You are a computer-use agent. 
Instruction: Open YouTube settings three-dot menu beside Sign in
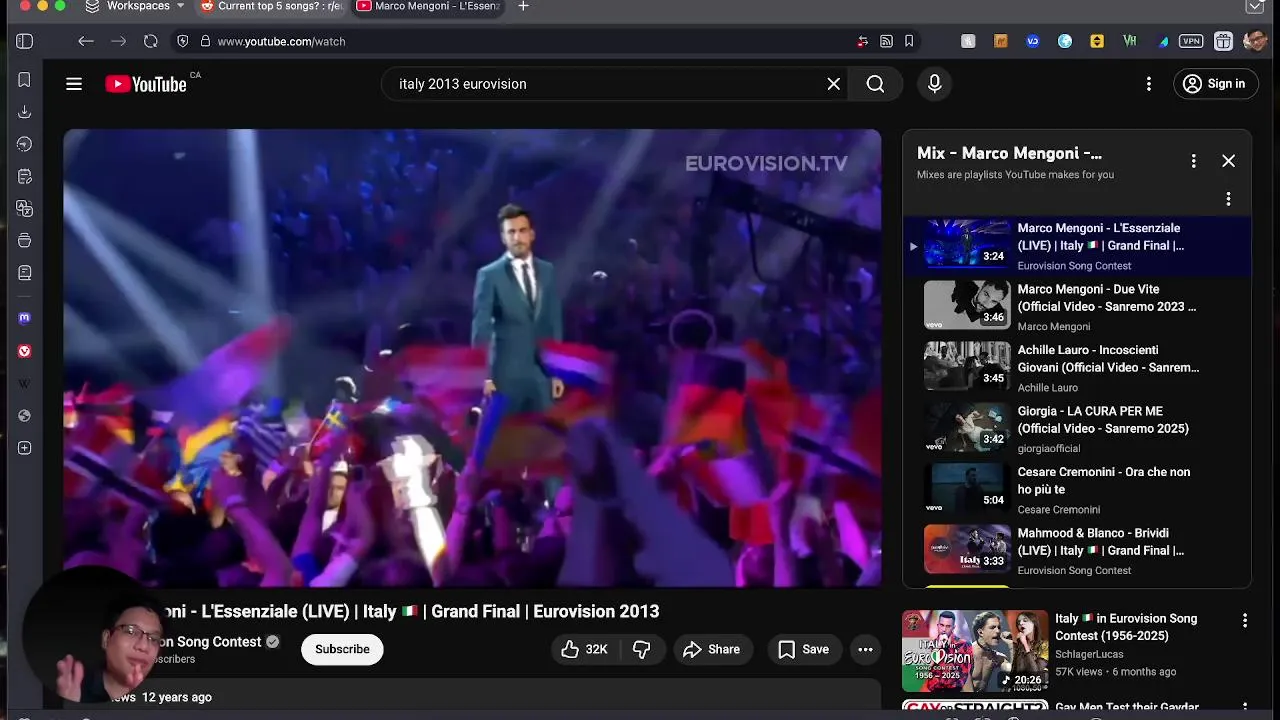(x=1149, y=84)
